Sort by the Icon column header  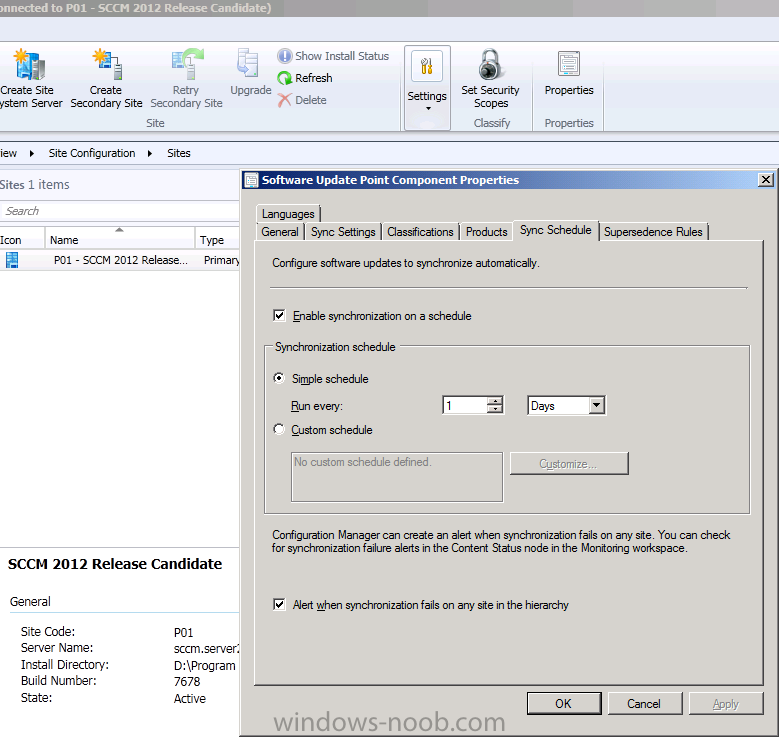pyautogui.click(x=22, y=238)
